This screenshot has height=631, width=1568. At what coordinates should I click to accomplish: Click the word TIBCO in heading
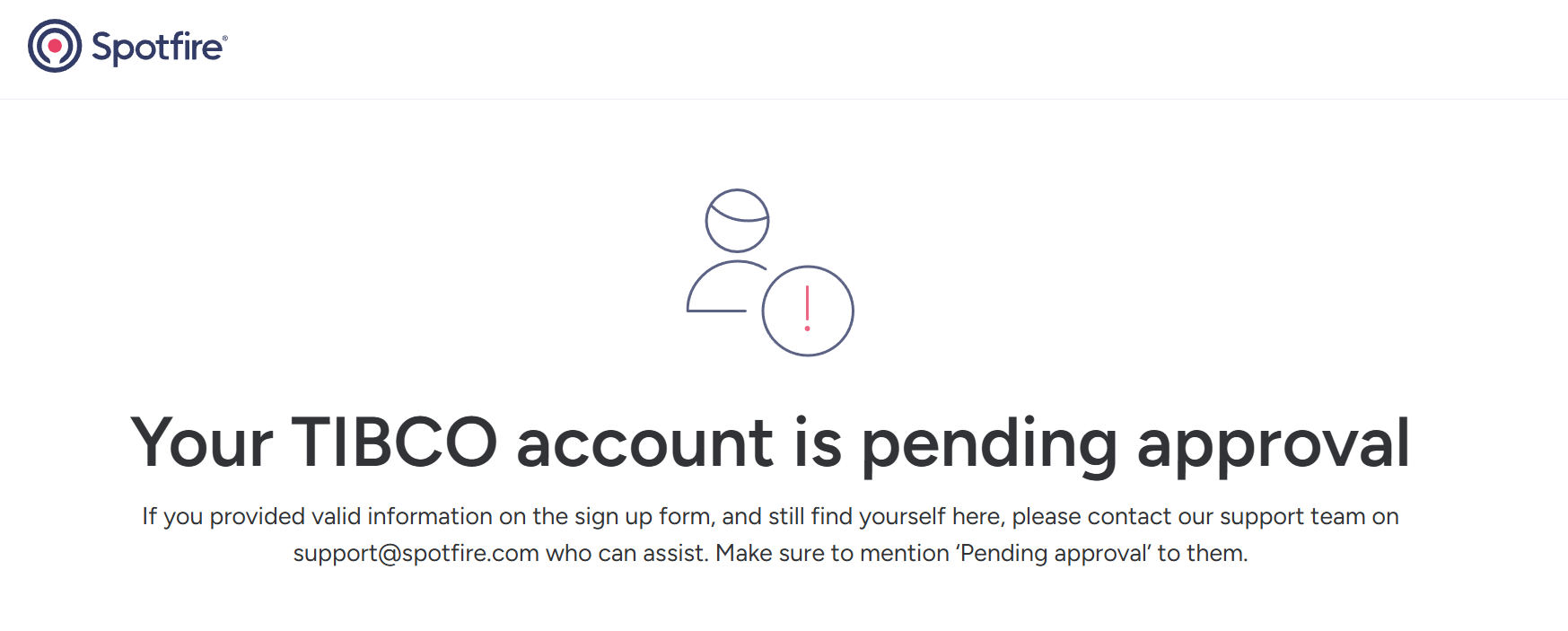(394, 443)
